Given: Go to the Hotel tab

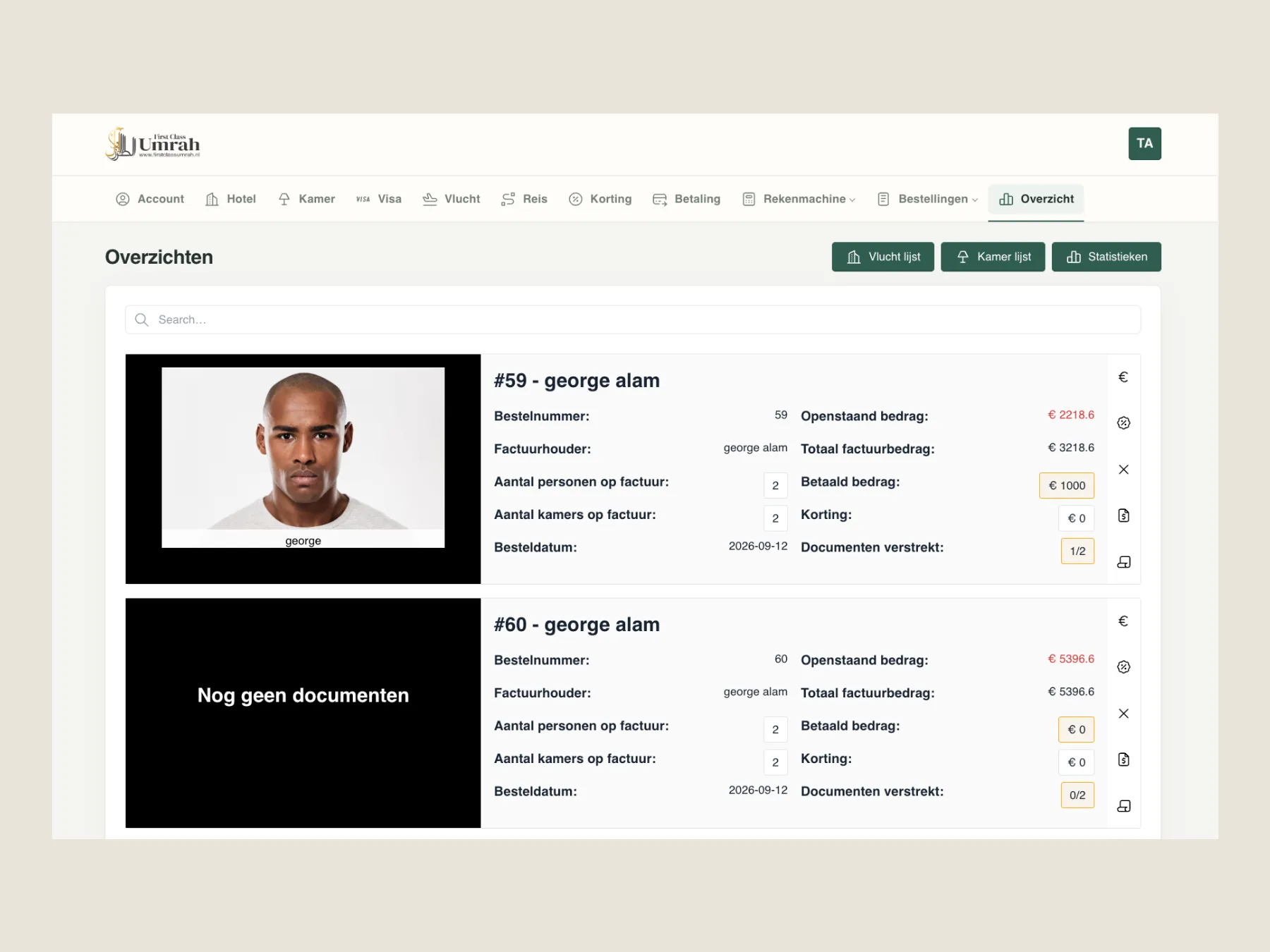Looking at the screenshot, I should 231,199.
